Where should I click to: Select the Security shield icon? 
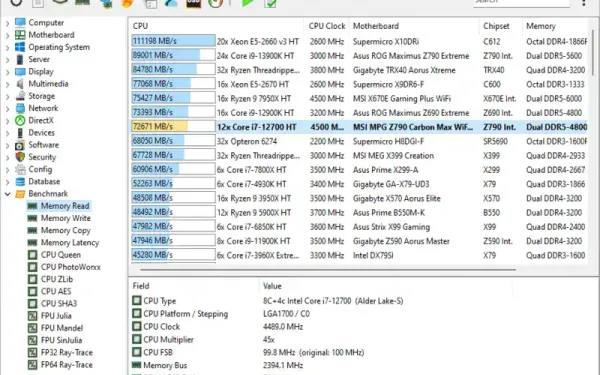20,157
